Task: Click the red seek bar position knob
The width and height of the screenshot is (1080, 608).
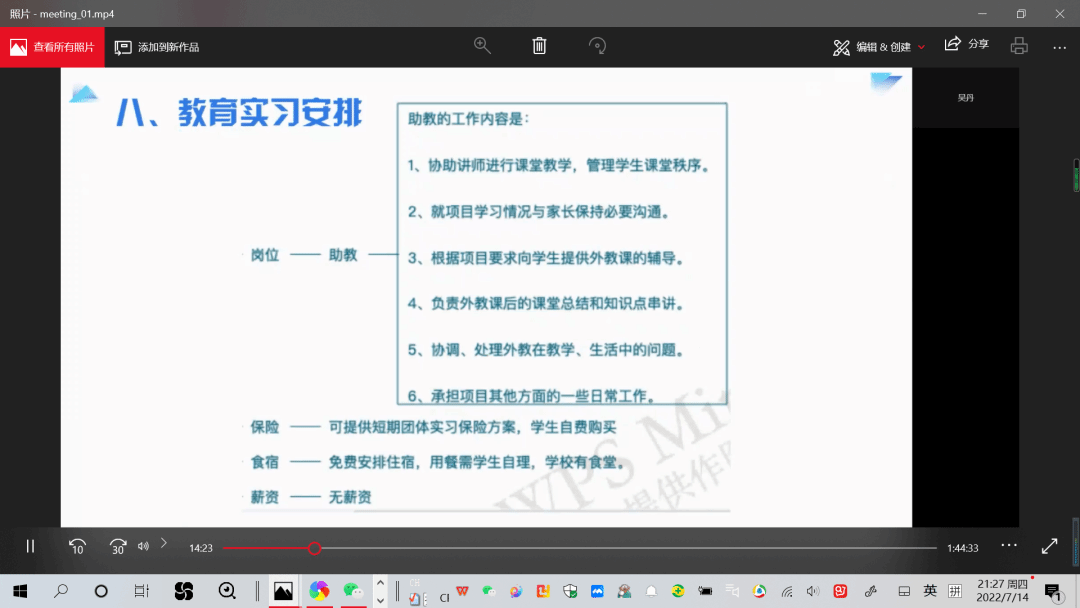Action: pos(314,548)
